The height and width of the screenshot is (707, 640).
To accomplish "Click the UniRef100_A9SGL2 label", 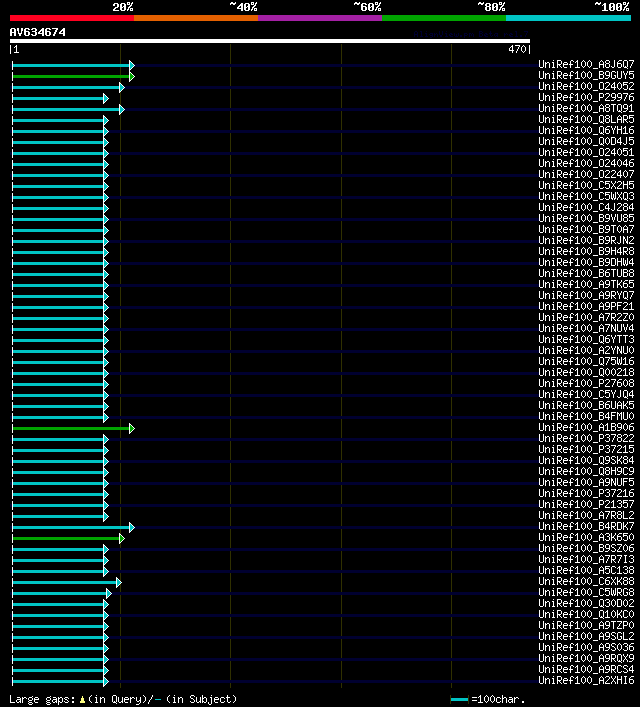I will click(586, 636).
